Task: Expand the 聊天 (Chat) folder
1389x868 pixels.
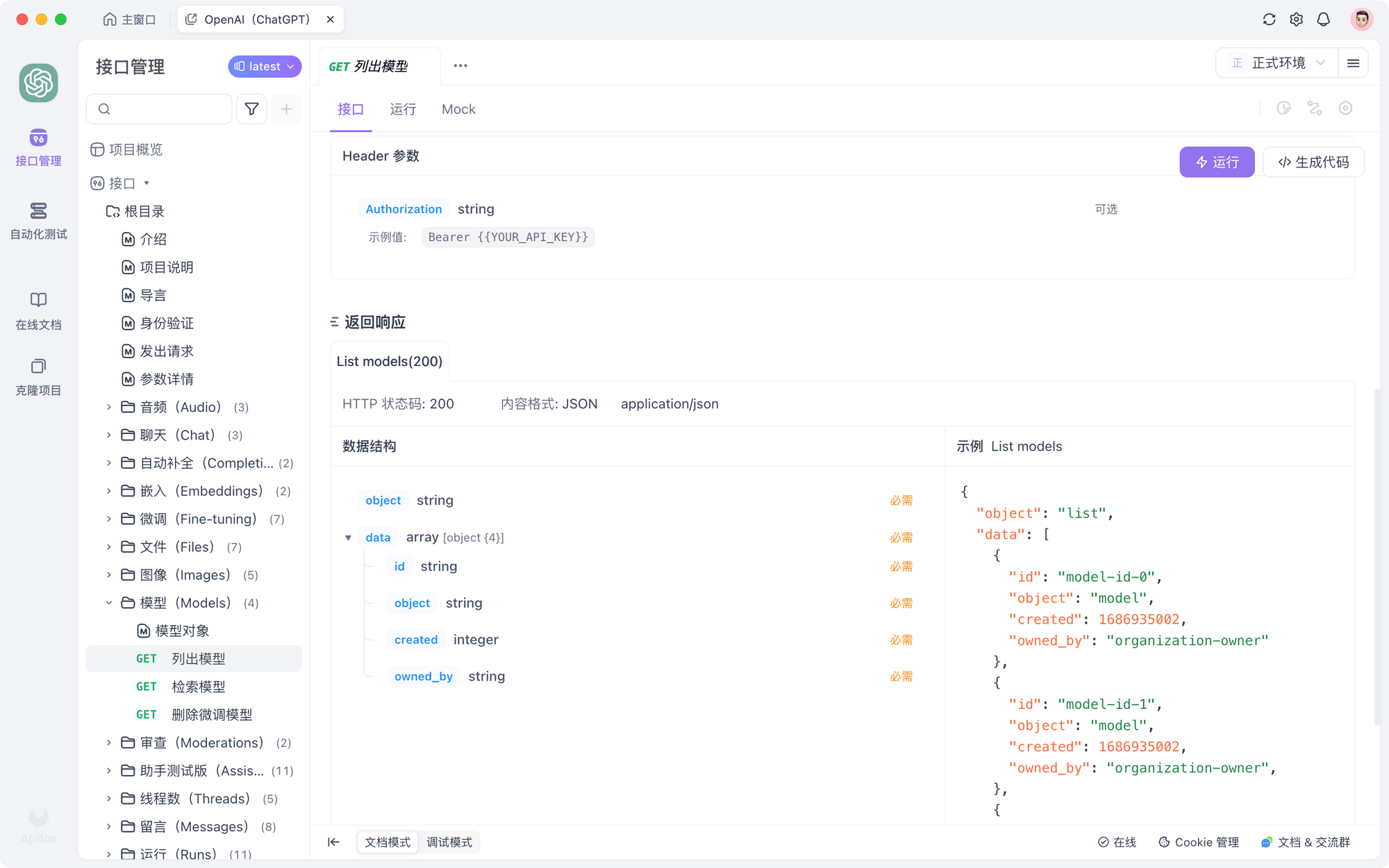Action: 109,435
